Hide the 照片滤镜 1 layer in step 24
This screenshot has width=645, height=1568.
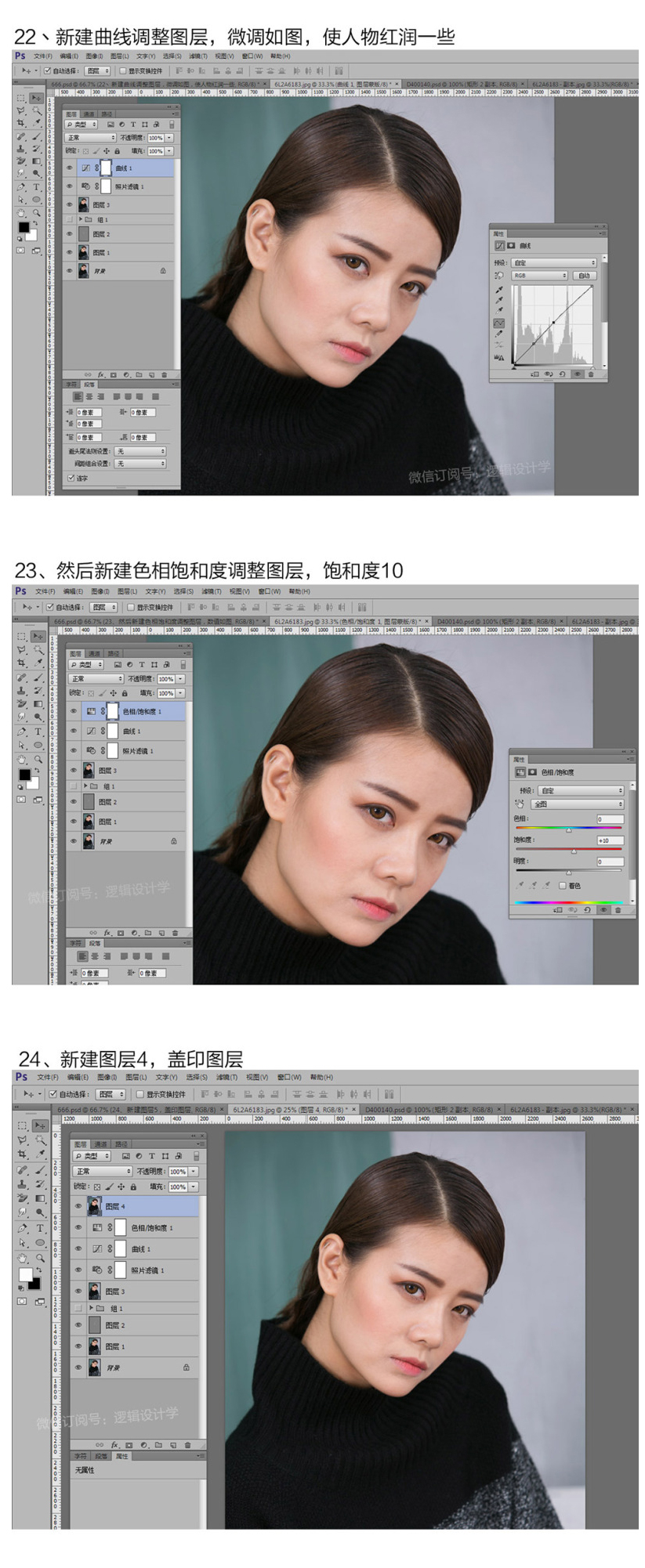click(78, 1270)
